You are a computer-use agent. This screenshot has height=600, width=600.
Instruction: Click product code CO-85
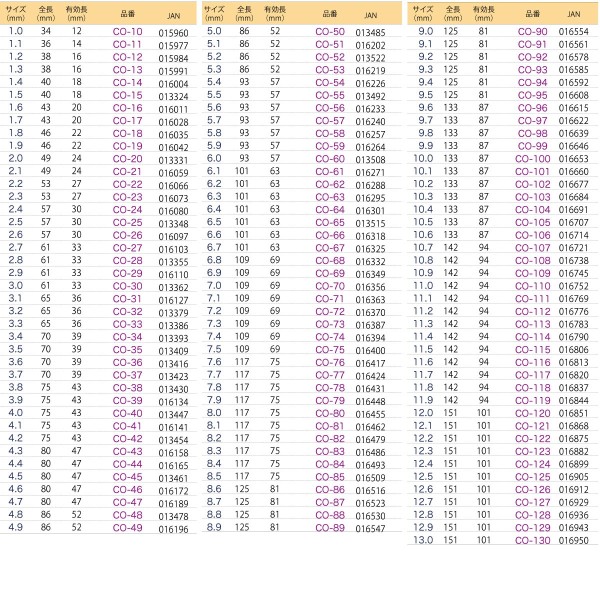pyautogui.click(x=330, y=477)
